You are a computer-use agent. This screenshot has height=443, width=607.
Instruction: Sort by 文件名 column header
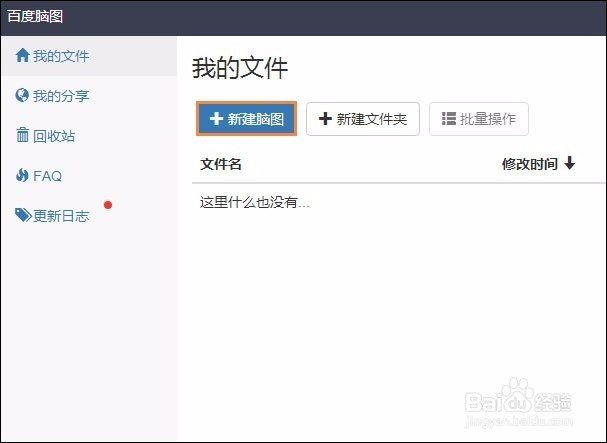pyautogui.click(x=221, y=164)
